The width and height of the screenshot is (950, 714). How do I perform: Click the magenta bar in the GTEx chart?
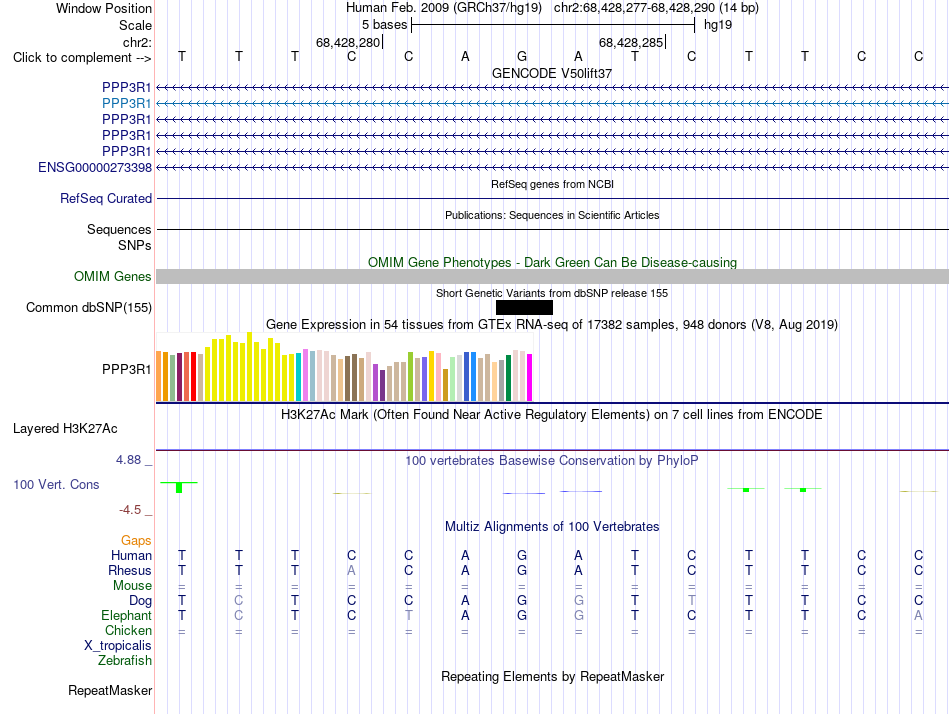(x=530, y=378)
